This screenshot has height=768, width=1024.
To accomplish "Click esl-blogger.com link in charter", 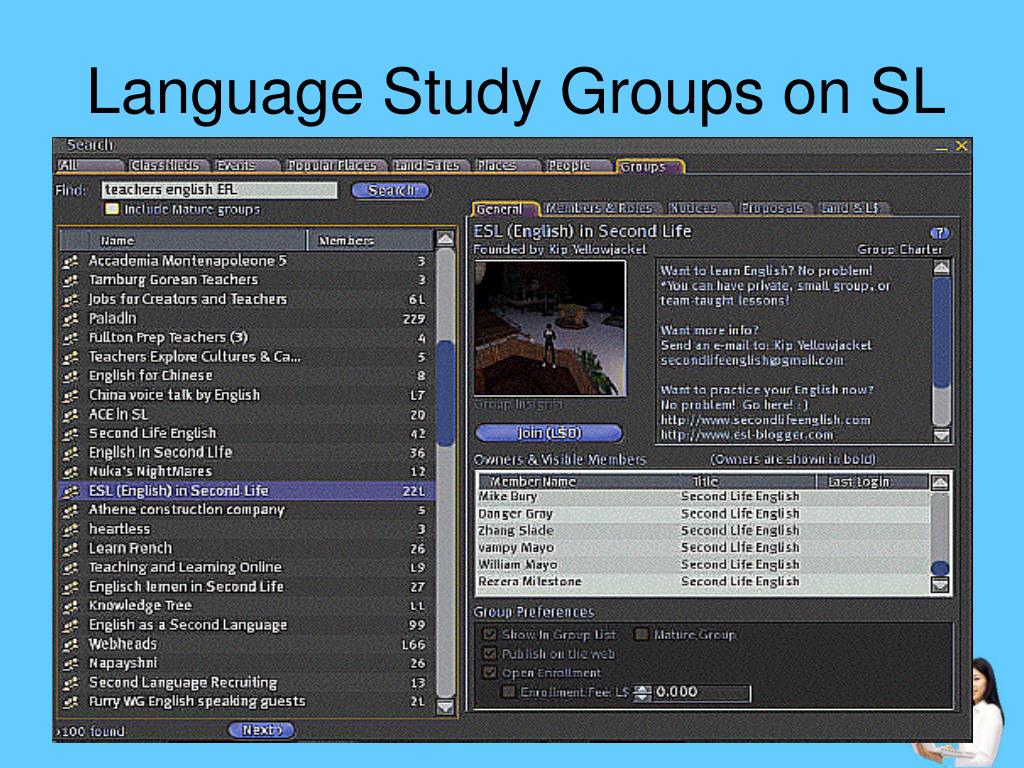I will pos(746,435).
